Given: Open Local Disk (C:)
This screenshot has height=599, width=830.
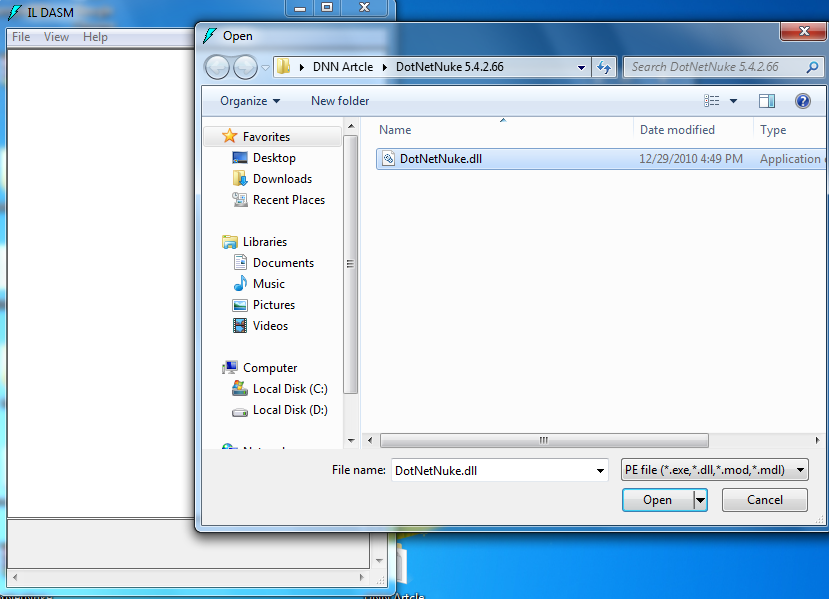Looking at the screenshot, I should [290, 389].
